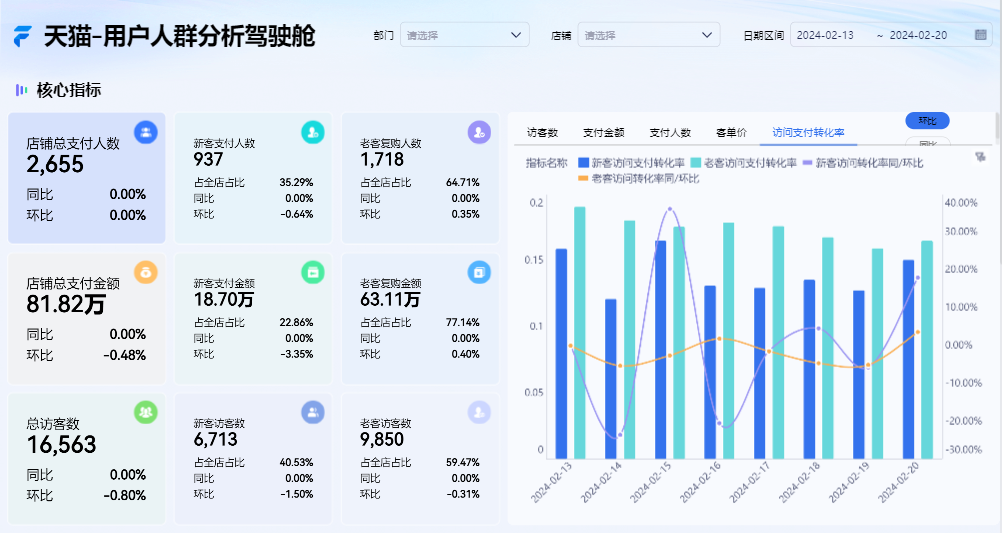Click the 6,713 新客访客数 value
Viewport: 1002px width, 533px height.
(215, 440)
